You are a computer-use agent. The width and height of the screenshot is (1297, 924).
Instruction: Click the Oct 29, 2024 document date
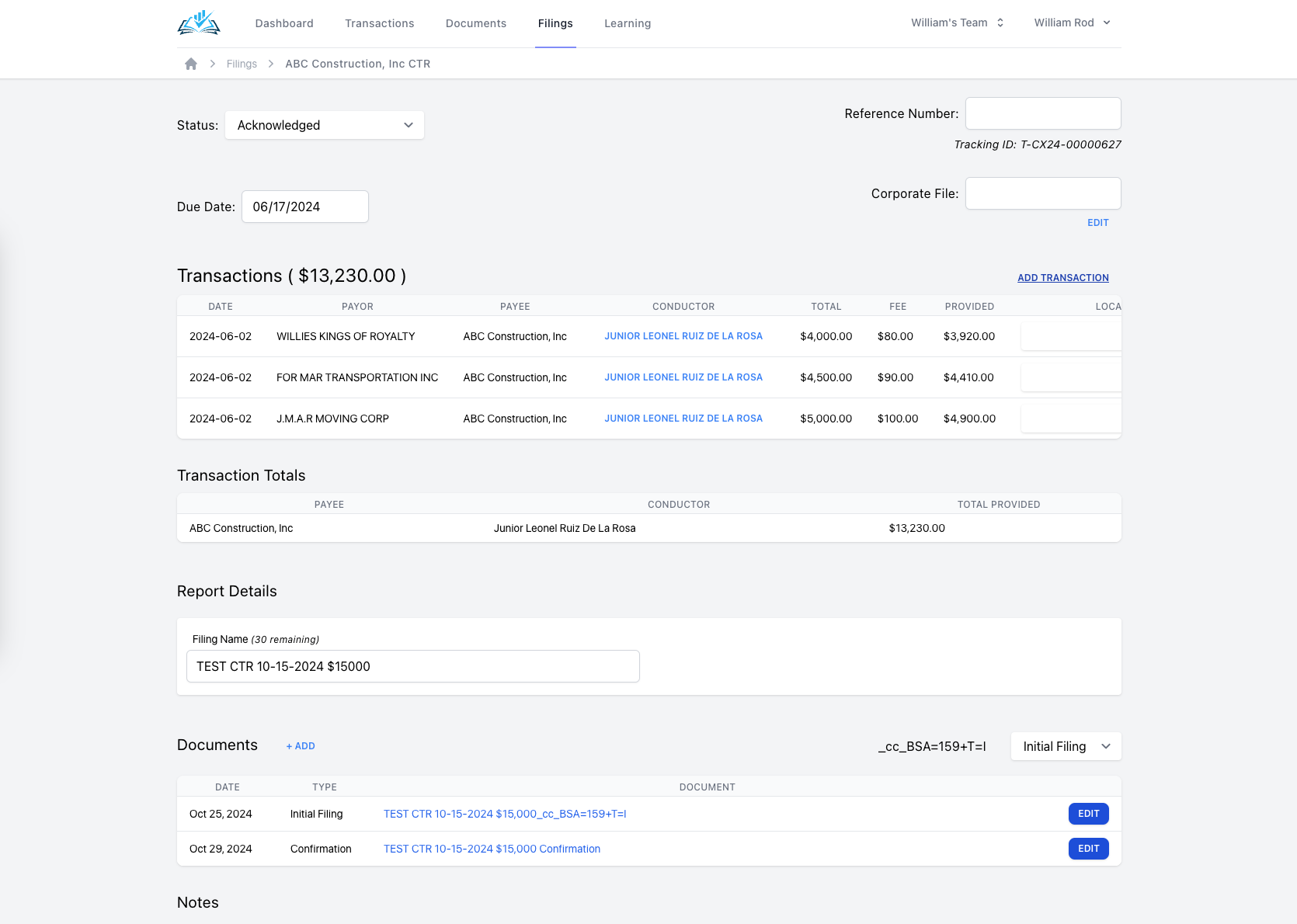[221, 849]
